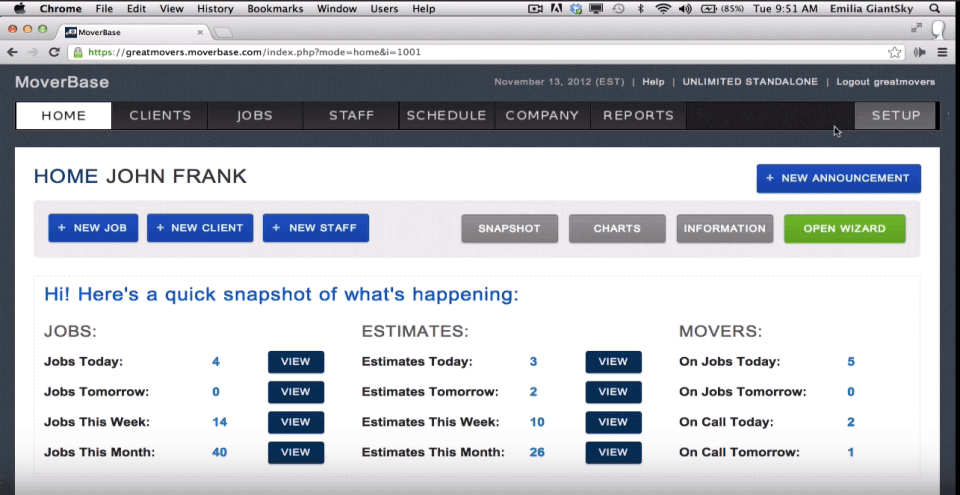View Estimates Today

click(x=613, y=361)
